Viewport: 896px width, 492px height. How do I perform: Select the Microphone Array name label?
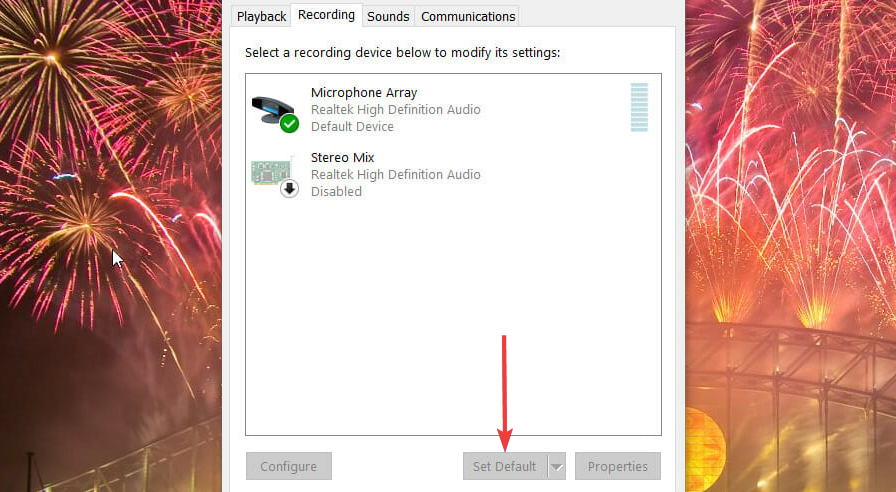364,93
